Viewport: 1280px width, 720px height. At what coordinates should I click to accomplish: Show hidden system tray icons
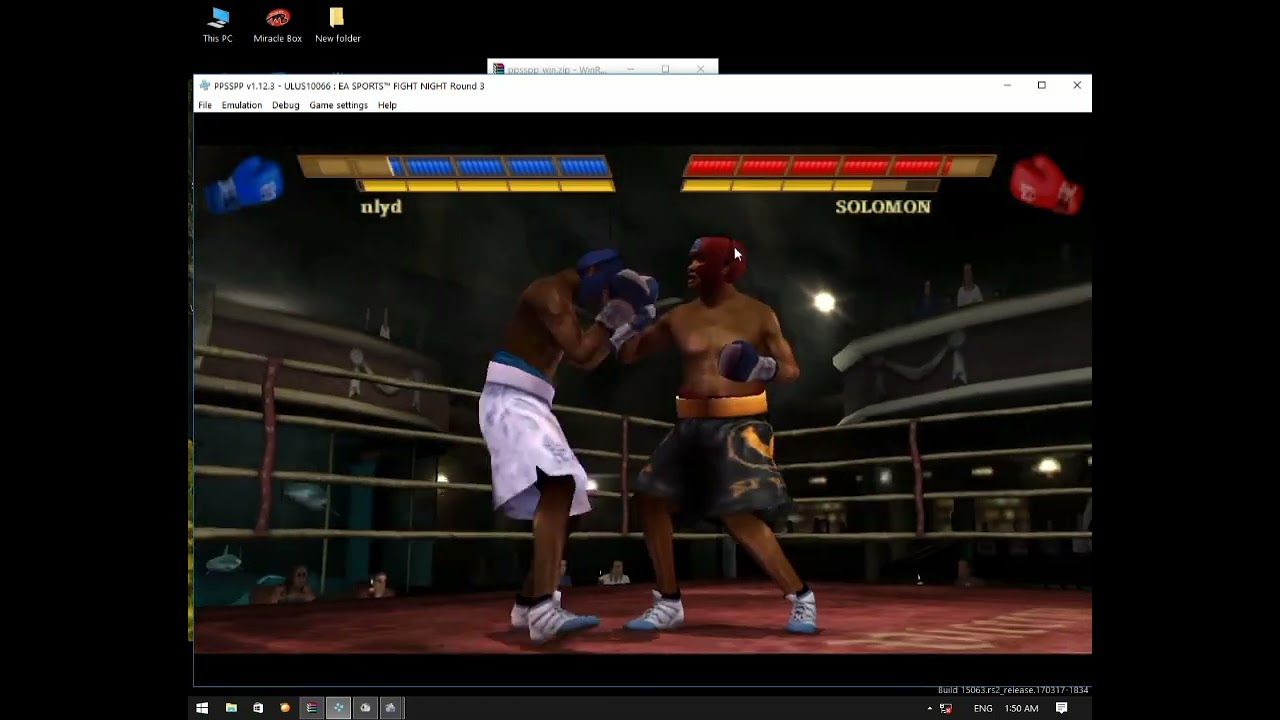[x=929, y=708]
